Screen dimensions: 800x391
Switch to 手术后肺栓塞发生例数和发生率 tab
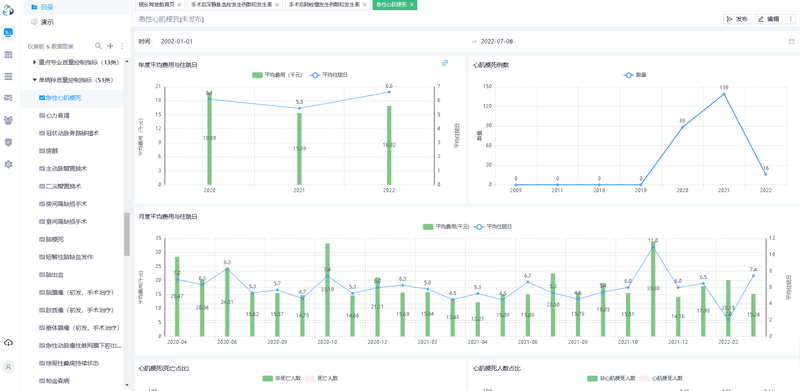click(324, 4)
